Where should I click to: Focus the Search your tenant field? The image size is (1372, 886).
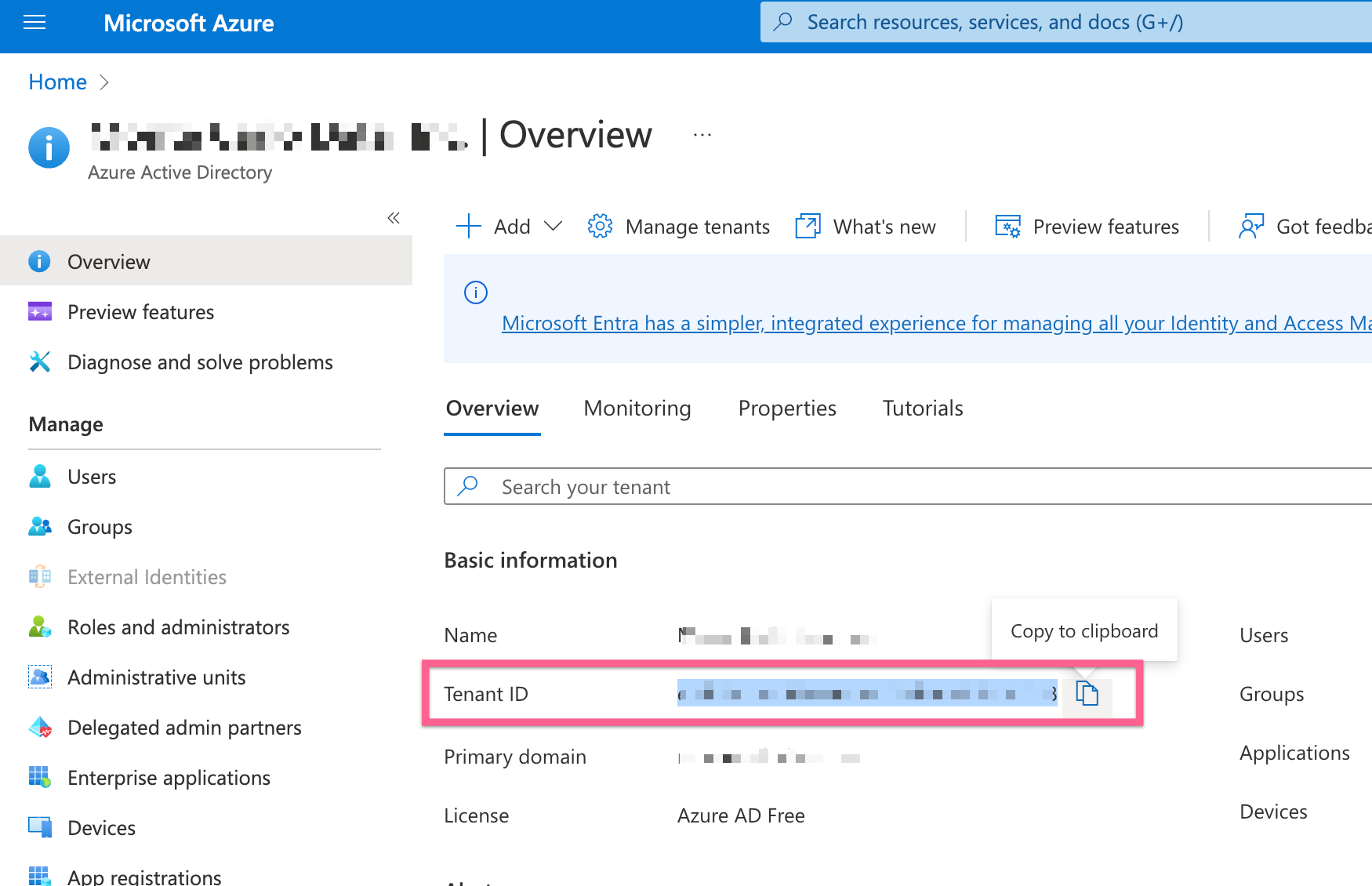[x=908, y=487]
